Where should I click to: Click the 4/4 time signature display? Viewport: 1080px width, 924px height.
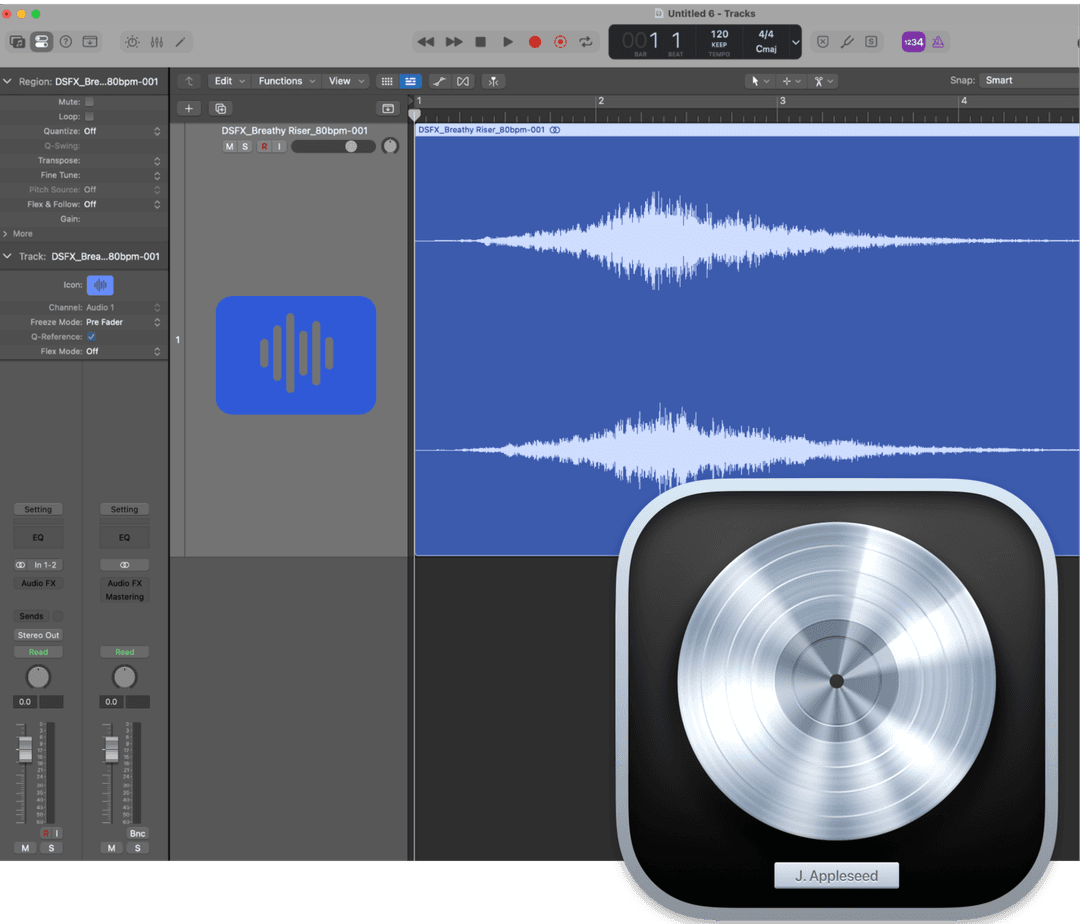click(766, 34)
